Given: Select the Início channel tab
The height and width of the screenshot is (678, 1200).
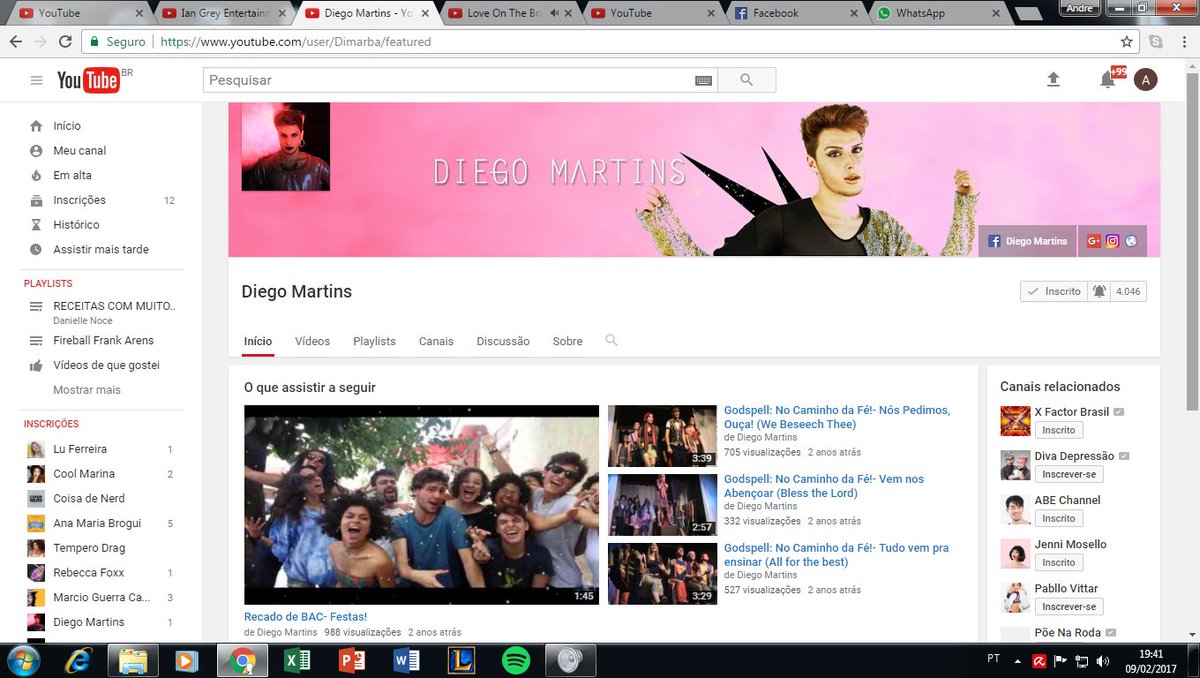Looking at the screenshot, I should point(258,342).
